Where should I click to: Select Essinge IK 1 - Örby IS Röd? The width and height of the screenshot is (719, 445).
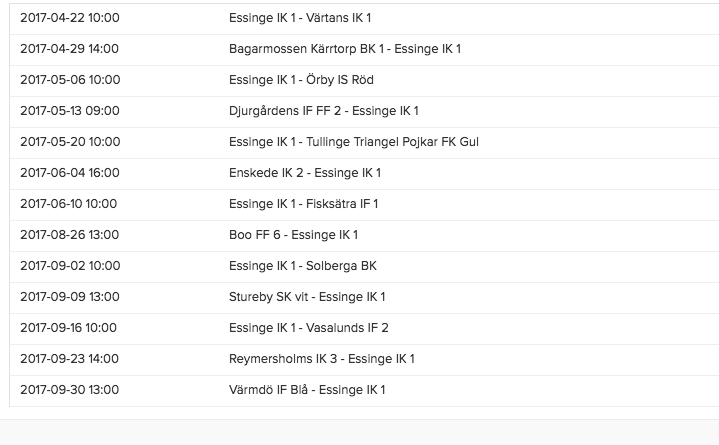pyautogui.click(x=301, y=80)
